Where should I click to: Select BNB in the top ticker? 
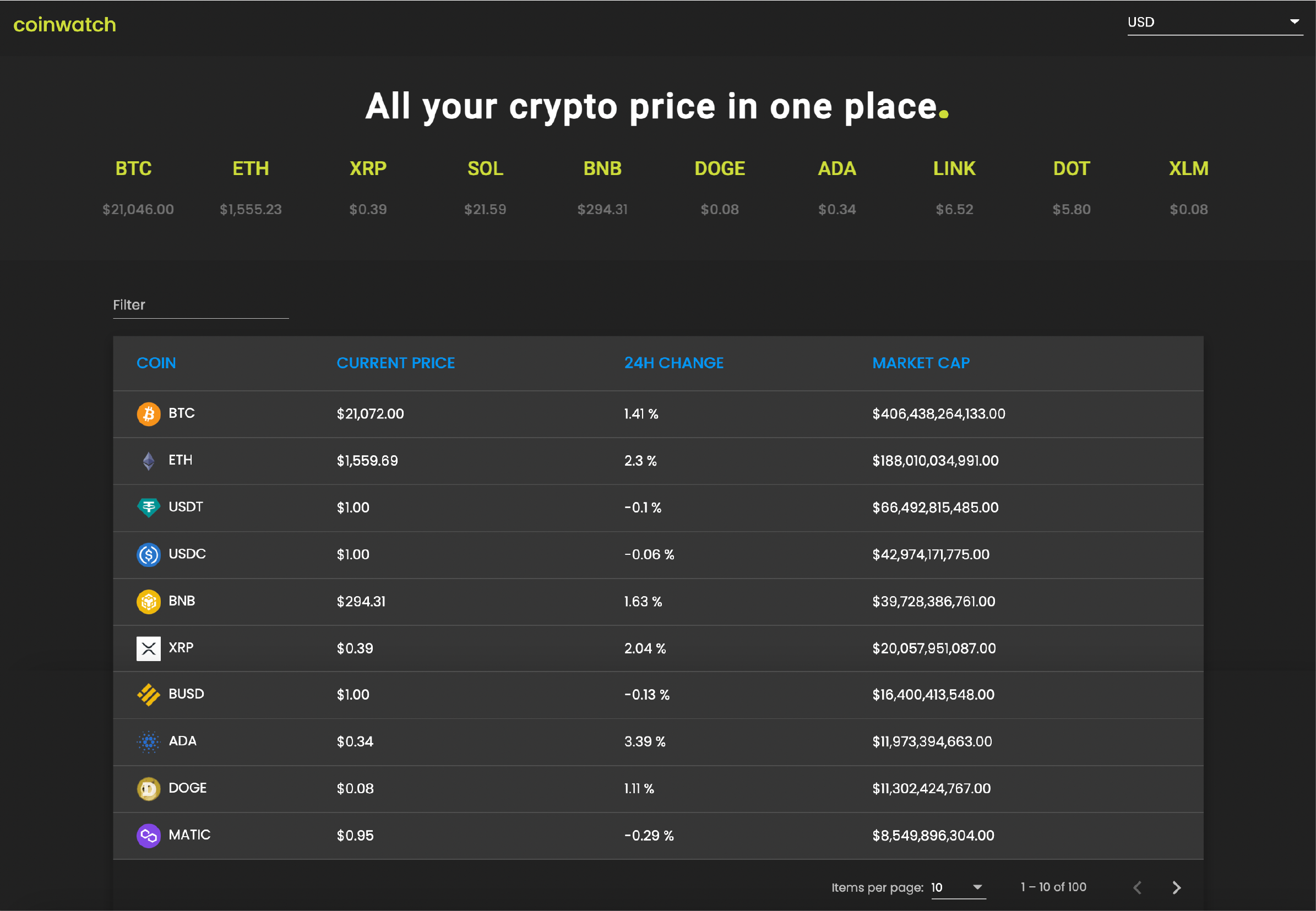click(x=602, y=168)
